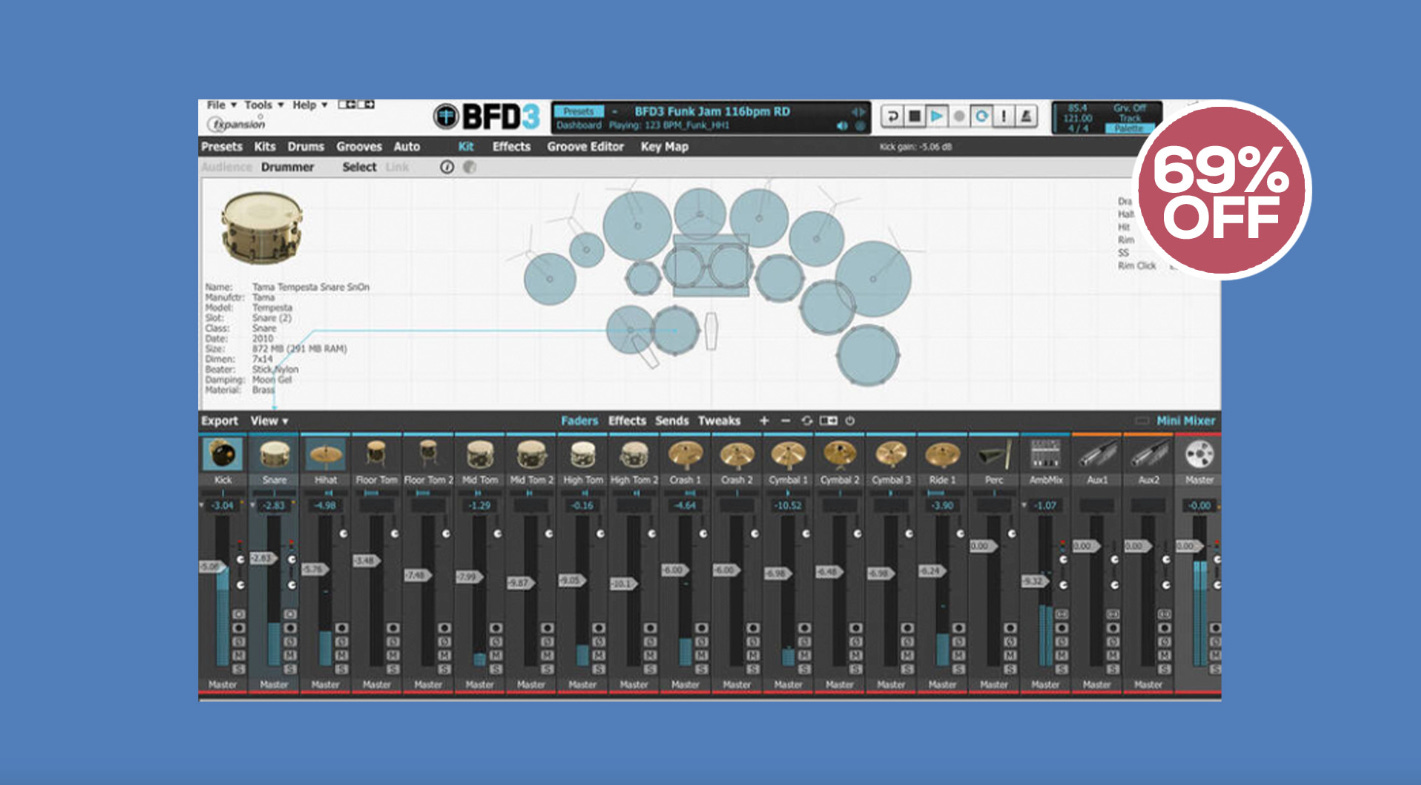This screenshot has width=1421, height=785.
Task: Expand the Kick channel disclosure triangle
Action: (x=202, y=506)
